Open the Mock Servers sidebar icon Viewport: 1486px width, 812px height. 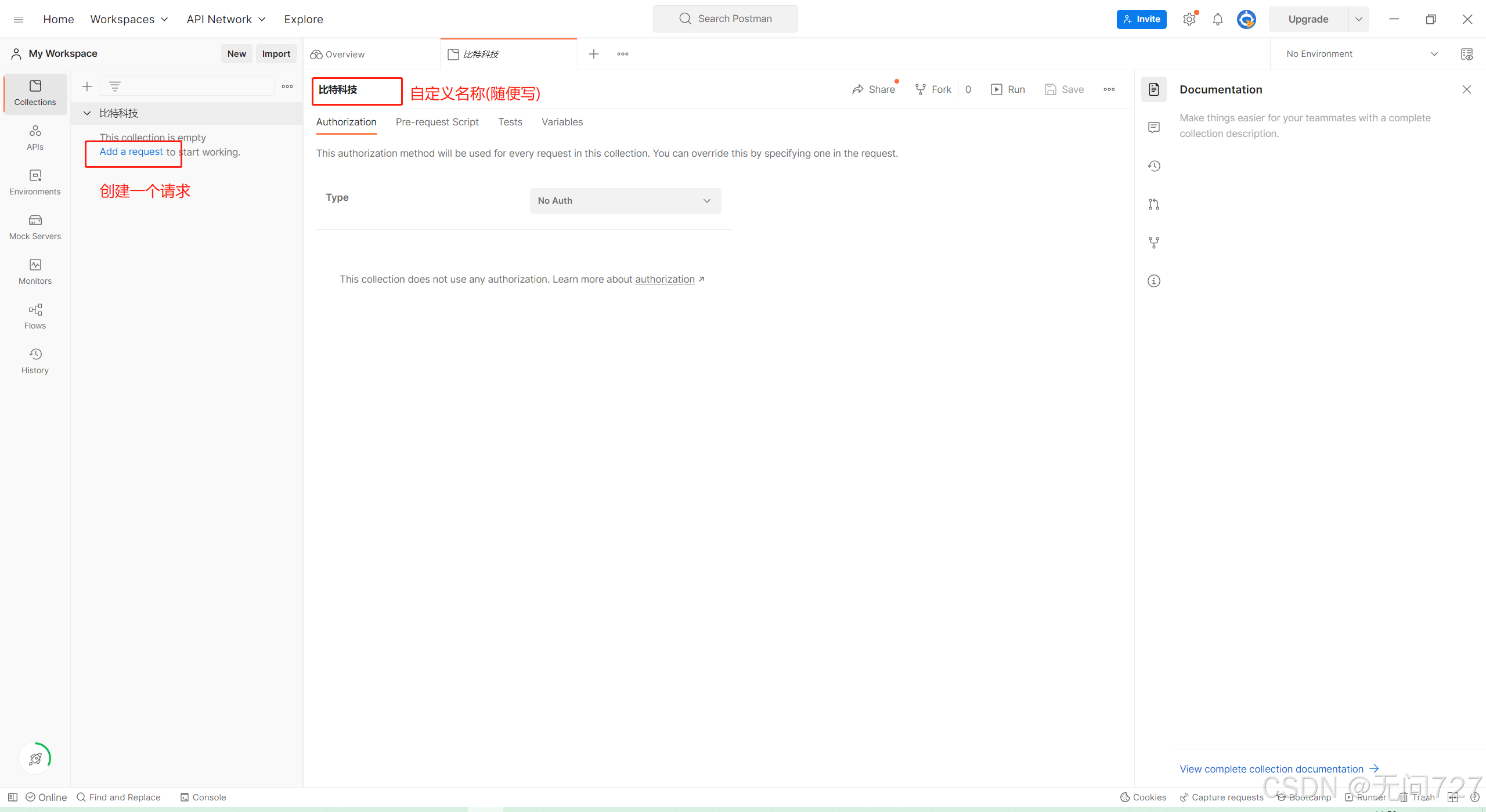(35, 226)
